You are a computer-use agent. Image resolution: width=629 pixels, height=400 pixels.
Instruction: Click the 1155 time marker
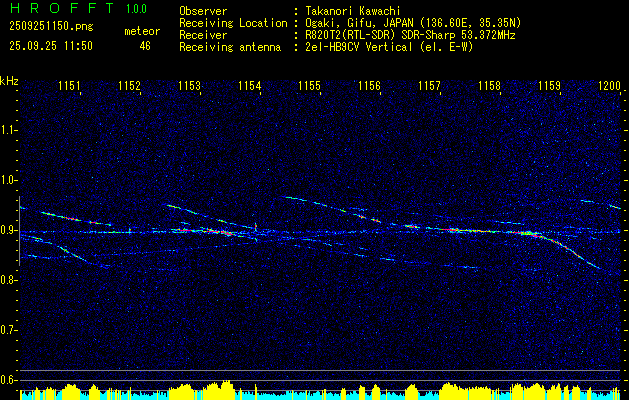(310, 85)
